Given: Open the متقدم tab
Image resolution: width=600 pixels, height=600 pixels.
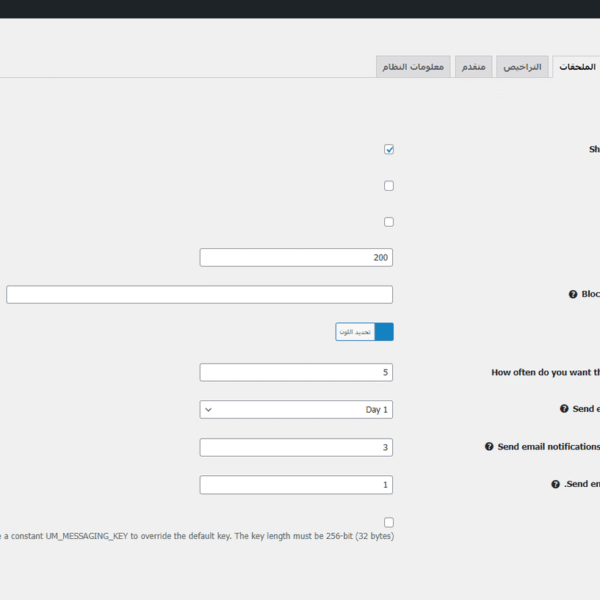Looking at the screenshot, I should point(474,67).
